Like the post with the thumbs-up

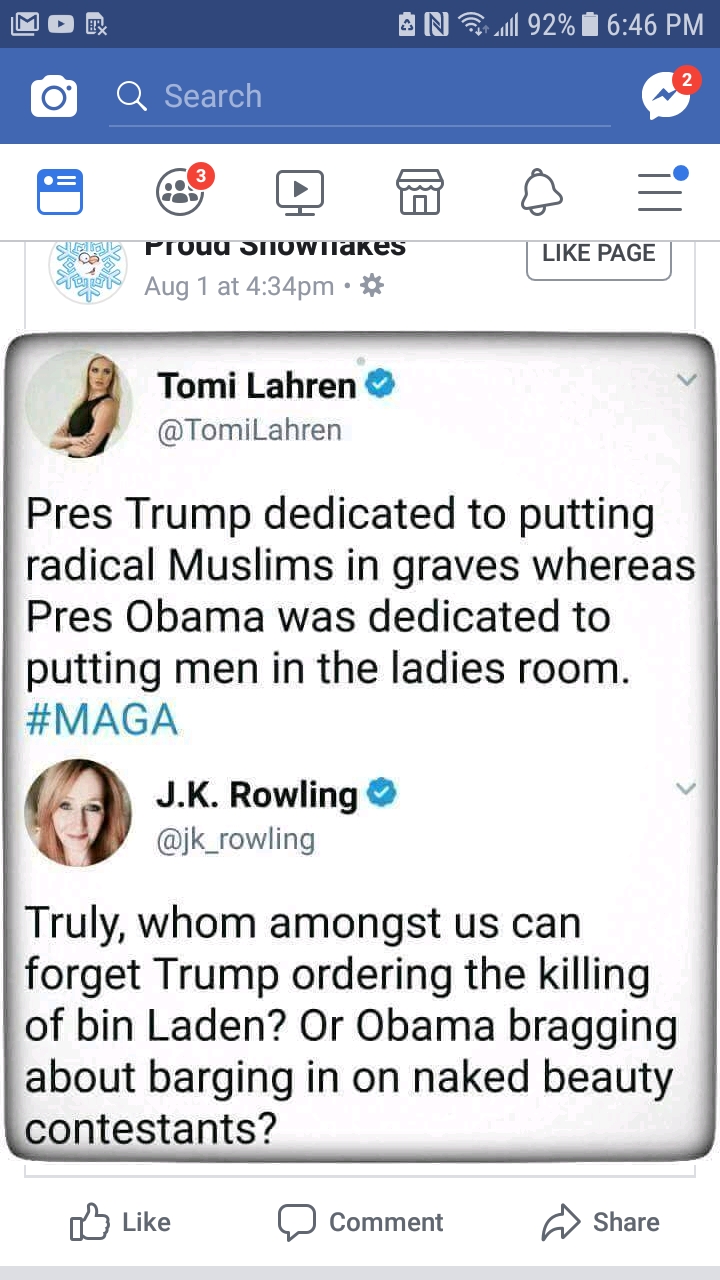click(120, 1223)
